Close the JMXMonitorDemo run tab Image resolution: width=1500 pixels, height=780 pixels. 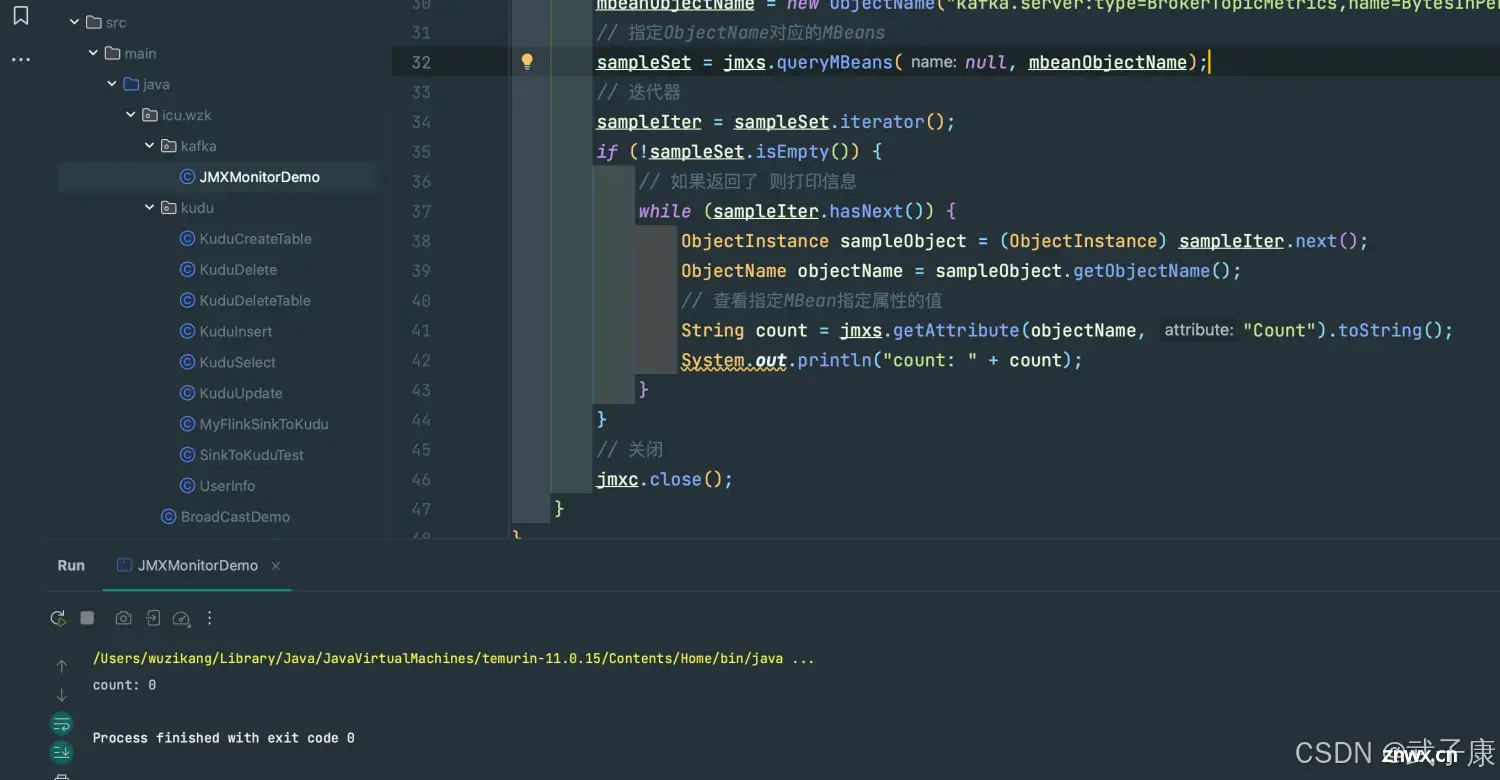point(275,566)
